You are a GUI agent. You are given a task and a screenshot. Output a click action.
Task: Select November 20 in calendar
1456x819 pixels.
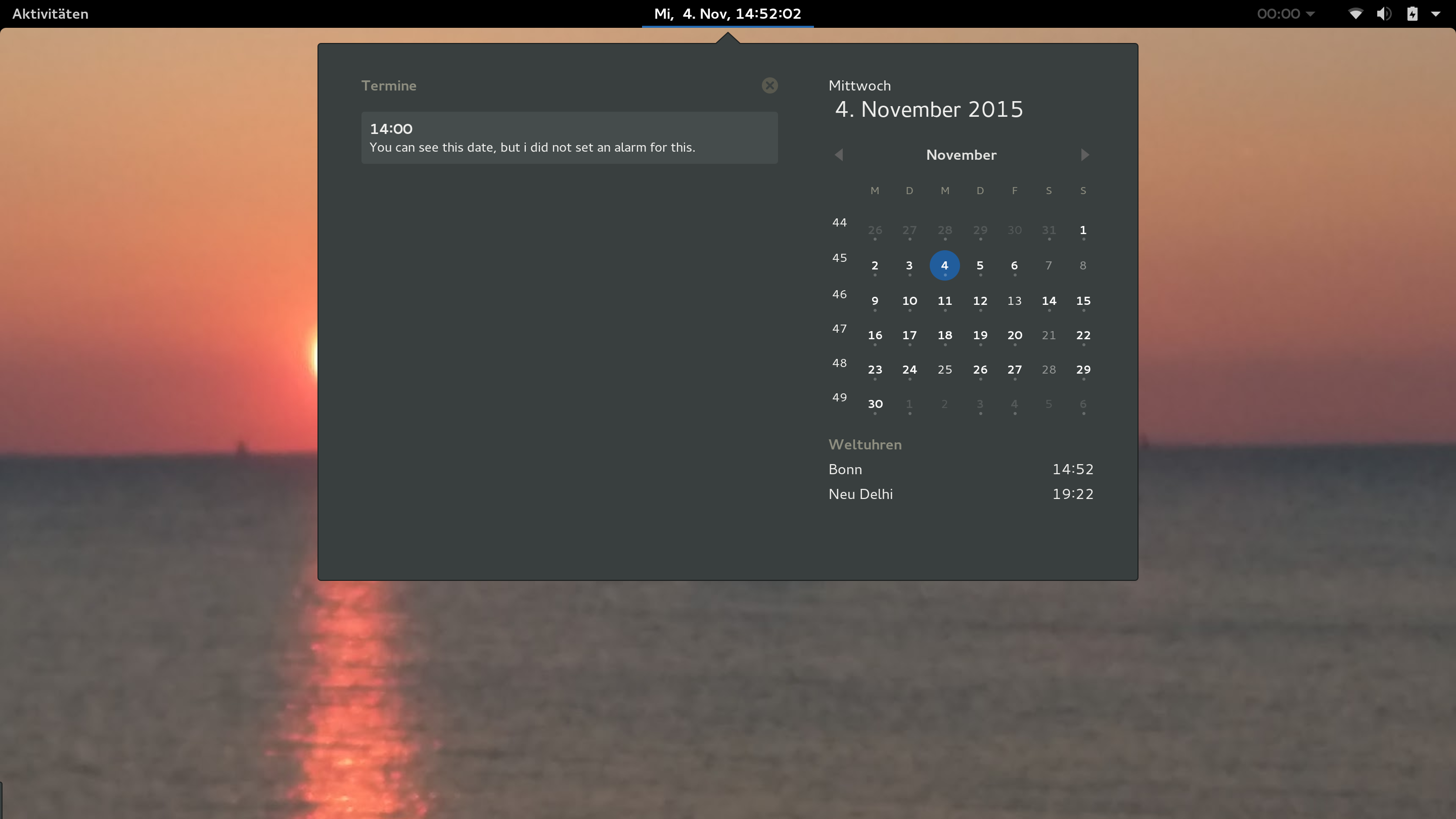coord(1014,335)
